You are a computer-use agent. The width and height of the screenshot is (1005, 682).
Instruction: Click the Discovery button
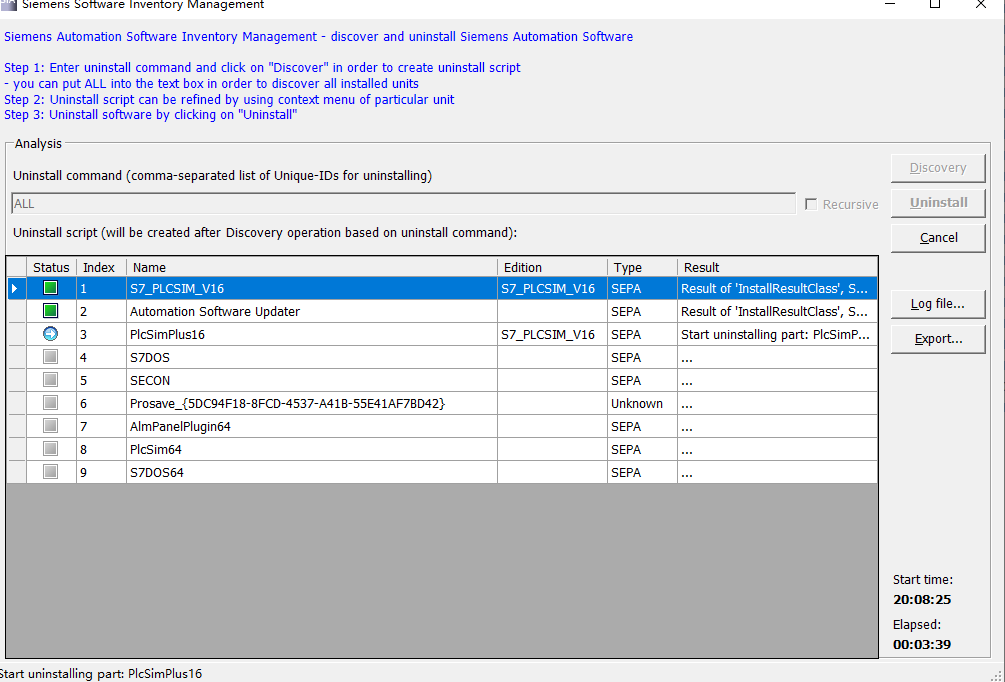coord(938,168)
